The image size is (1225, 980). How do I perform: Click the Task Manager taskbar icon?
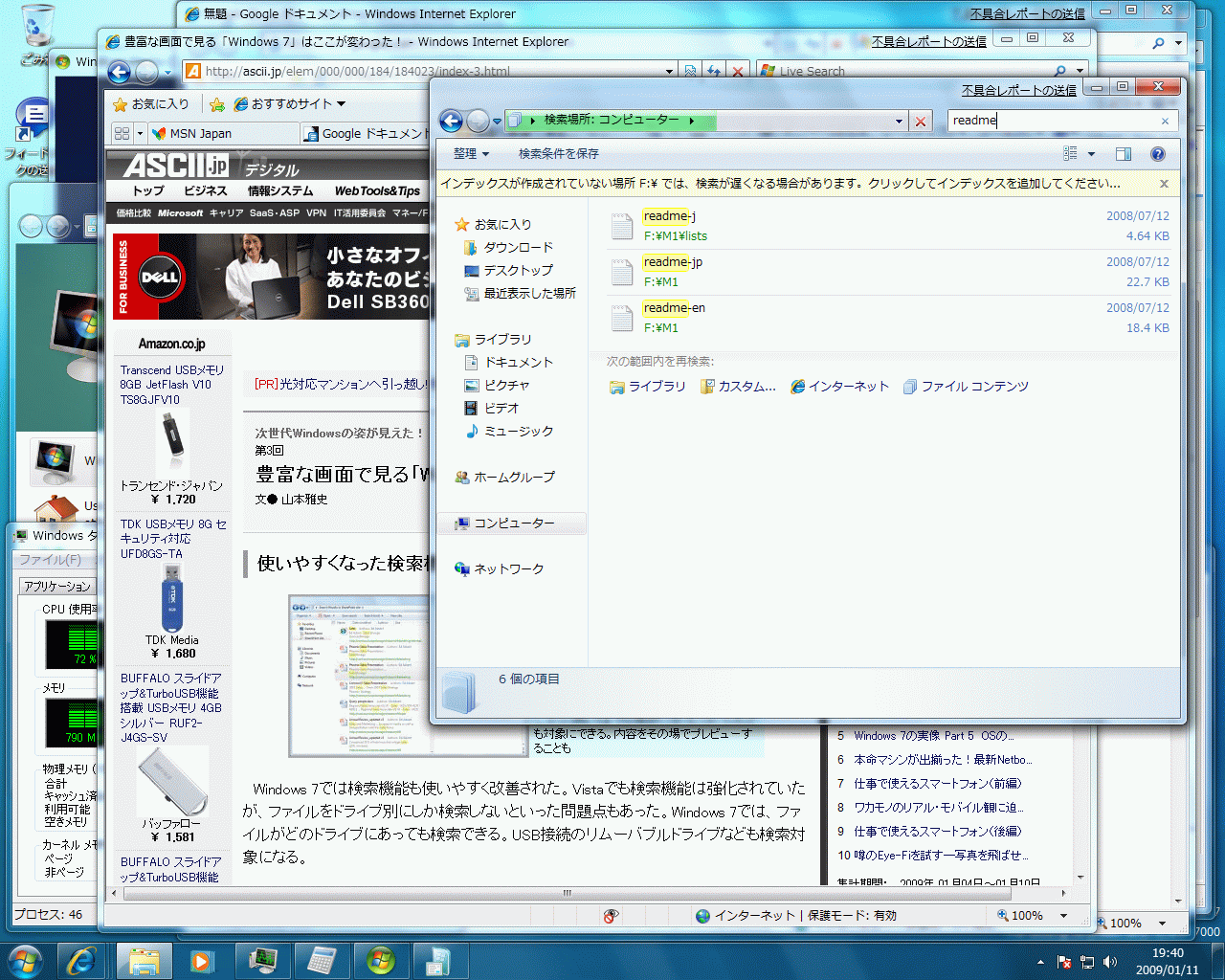262,961
